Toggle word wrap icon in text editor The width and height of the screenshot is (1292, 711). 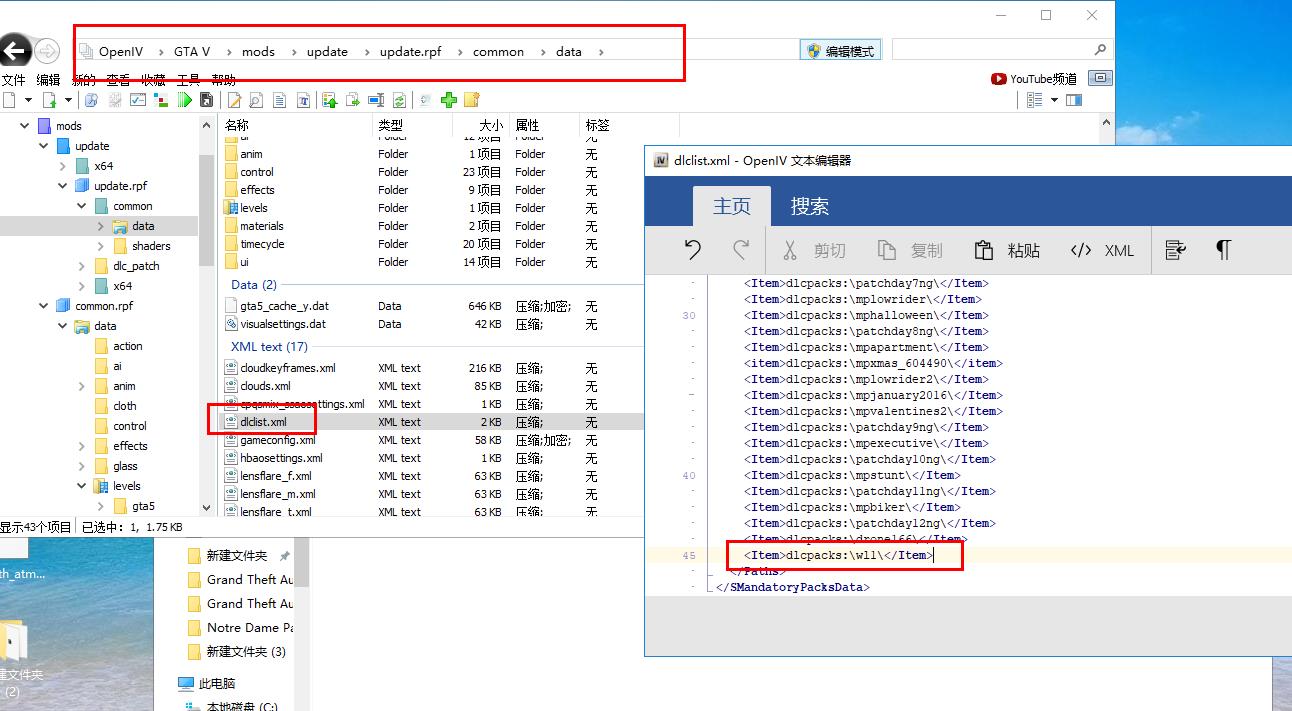point(1175,250)
